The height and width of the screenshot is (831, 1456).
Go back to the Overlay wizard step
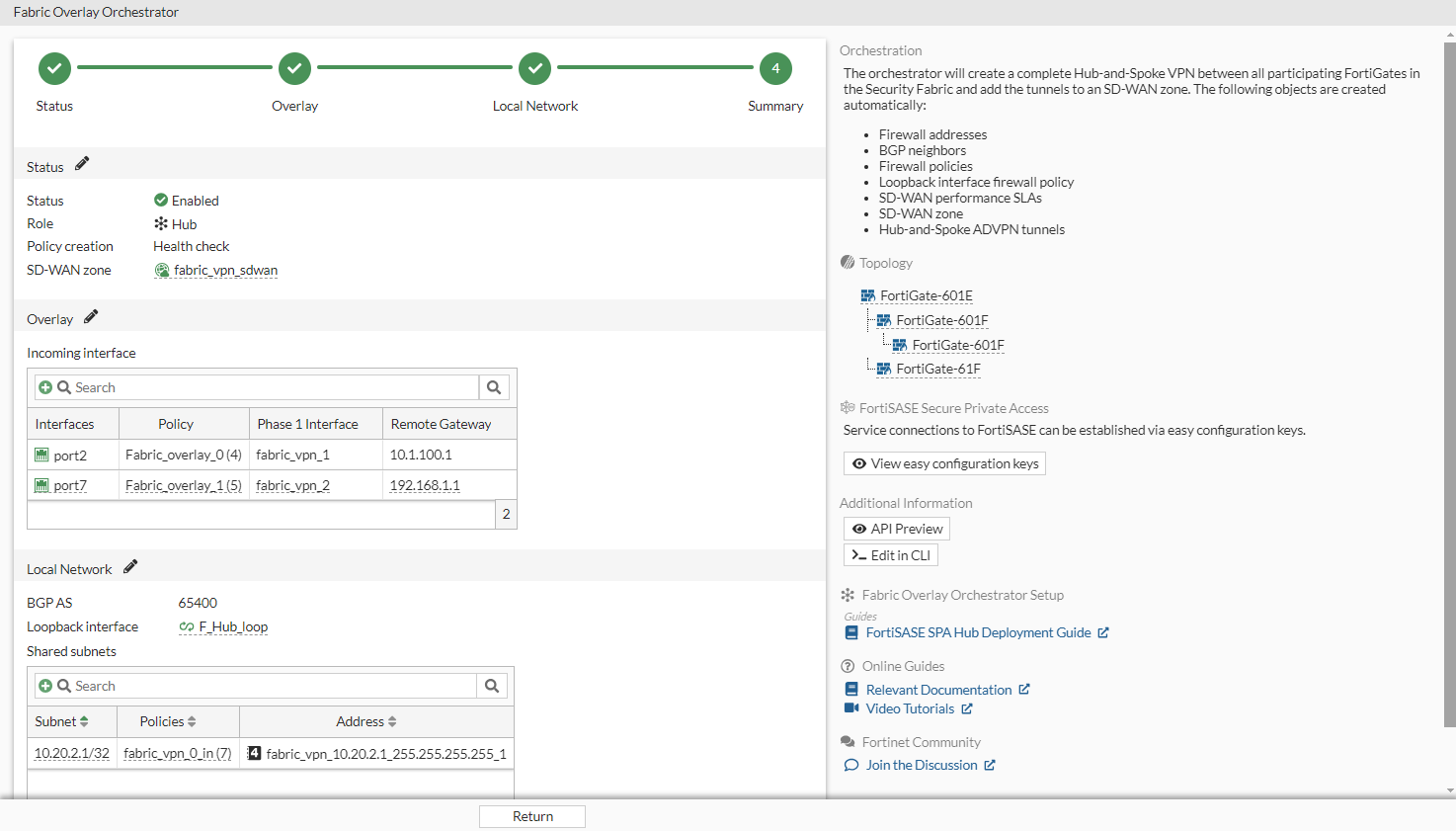294,68
